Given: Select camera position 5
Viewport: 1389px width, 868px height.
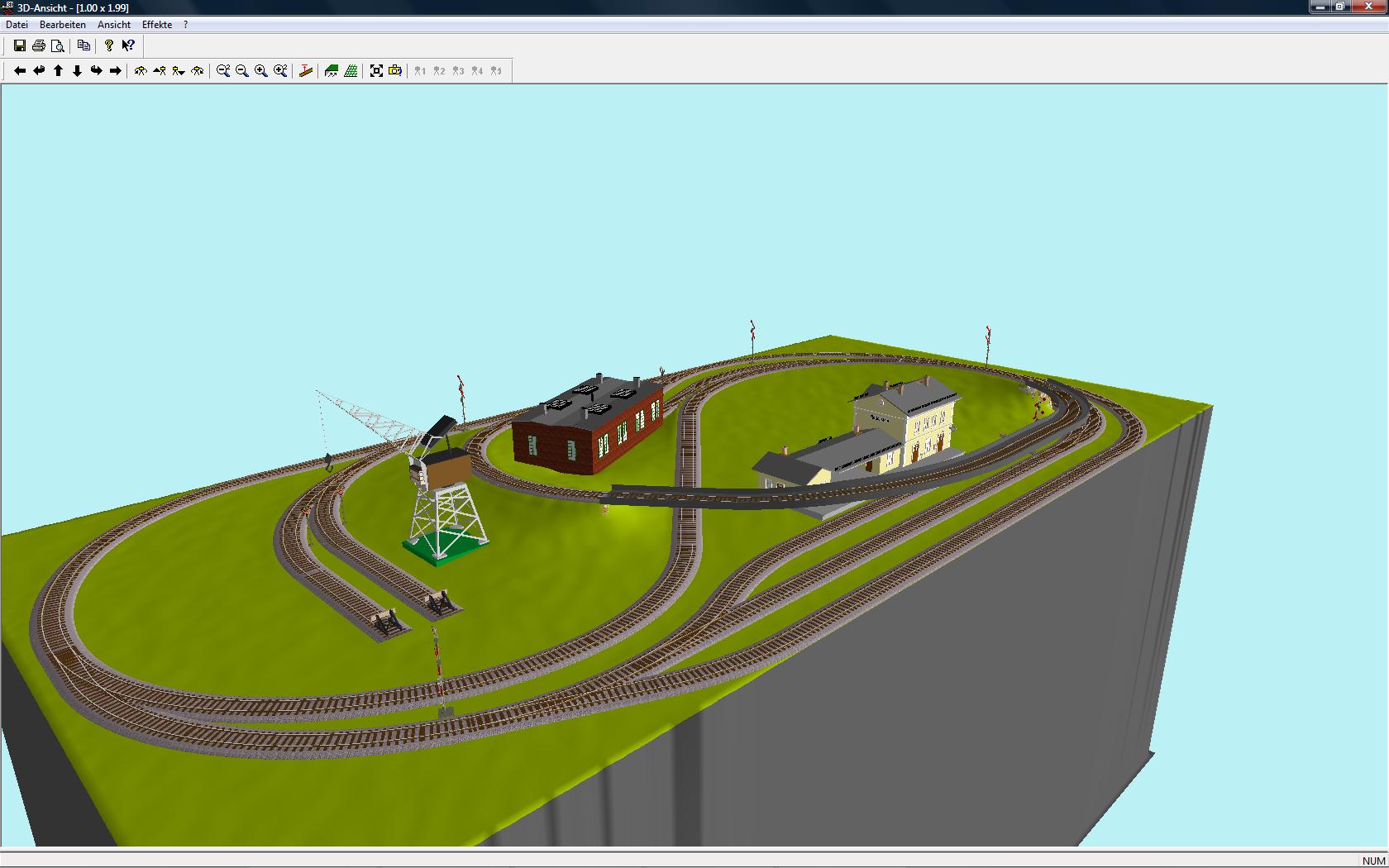Looking at the screenshot, I should 496,71.
